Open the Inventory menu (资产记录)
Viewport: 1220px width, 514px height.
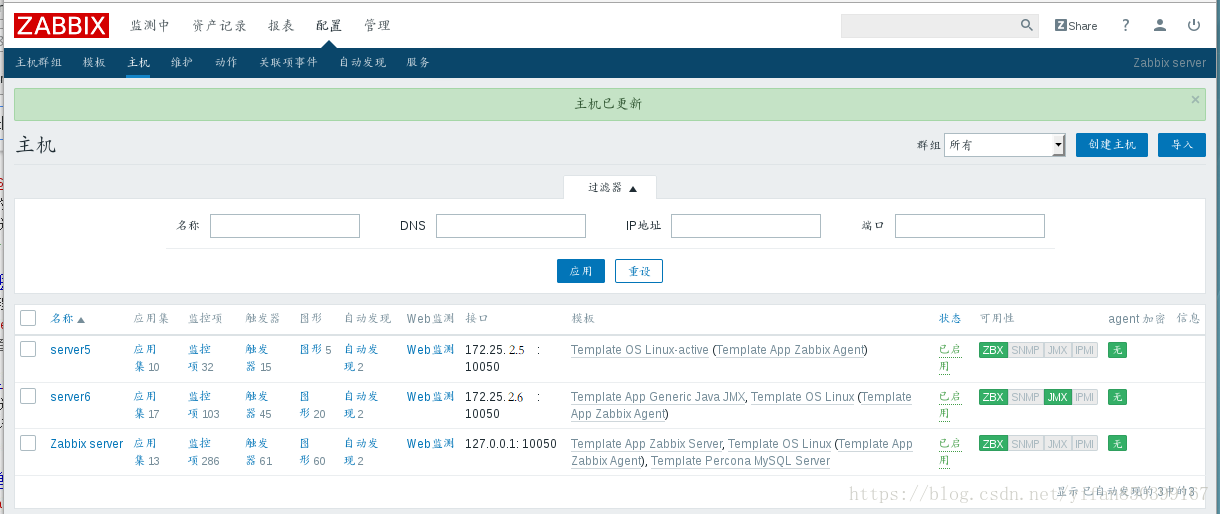tap(219, 25)
